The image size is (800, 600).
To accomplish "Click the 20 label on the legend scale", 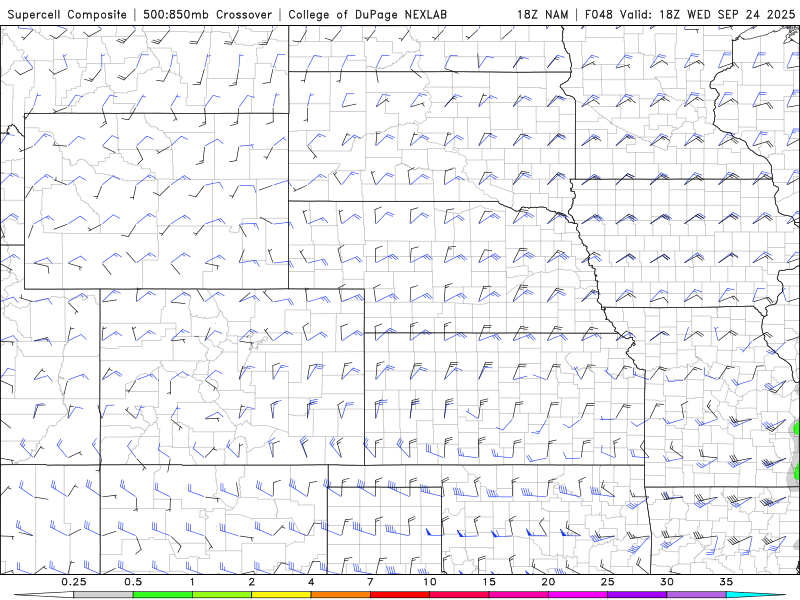I will pos(548,582).
